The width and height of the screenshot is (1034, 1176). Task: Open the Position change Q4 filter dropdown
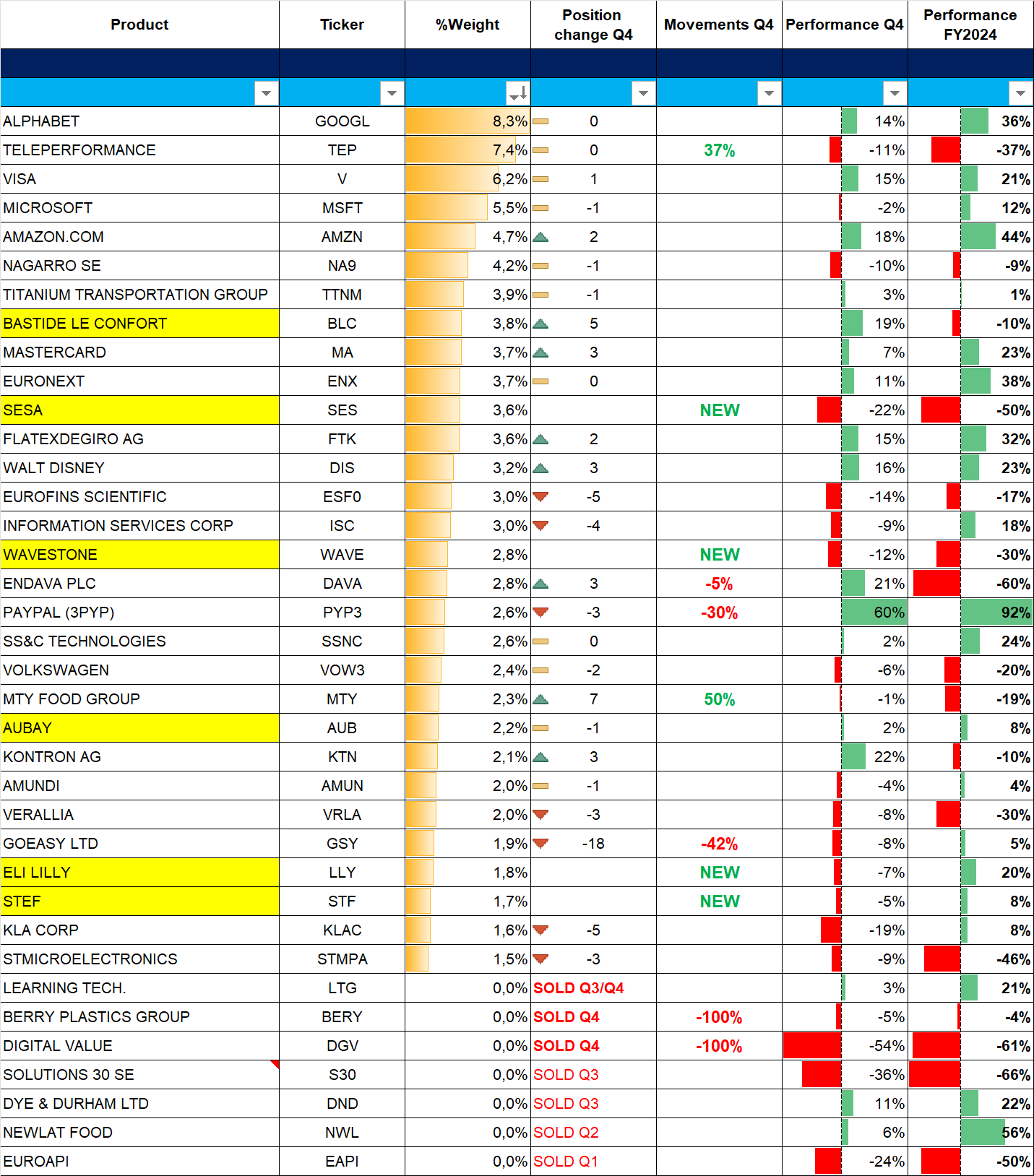coord(643,93)
